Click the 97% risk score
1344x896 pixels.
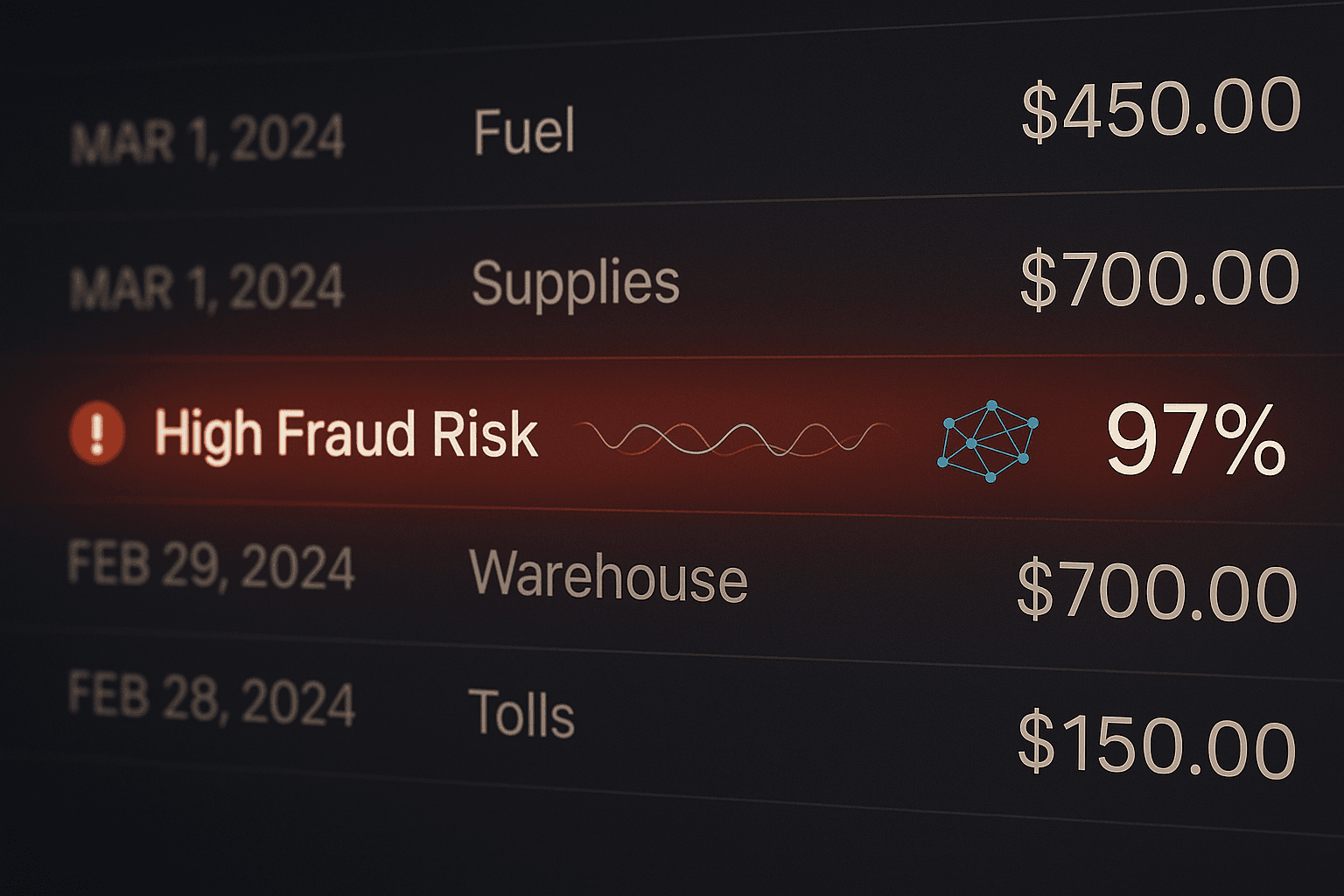click(x=1195, y=439)
